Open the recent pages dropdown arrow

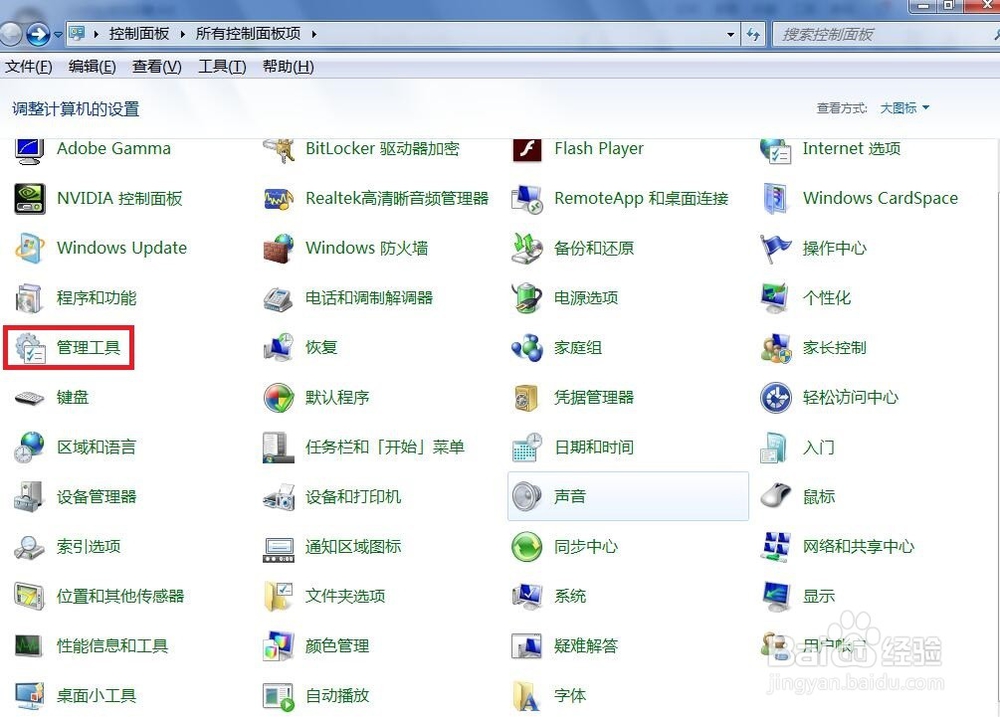pos(58,34)
